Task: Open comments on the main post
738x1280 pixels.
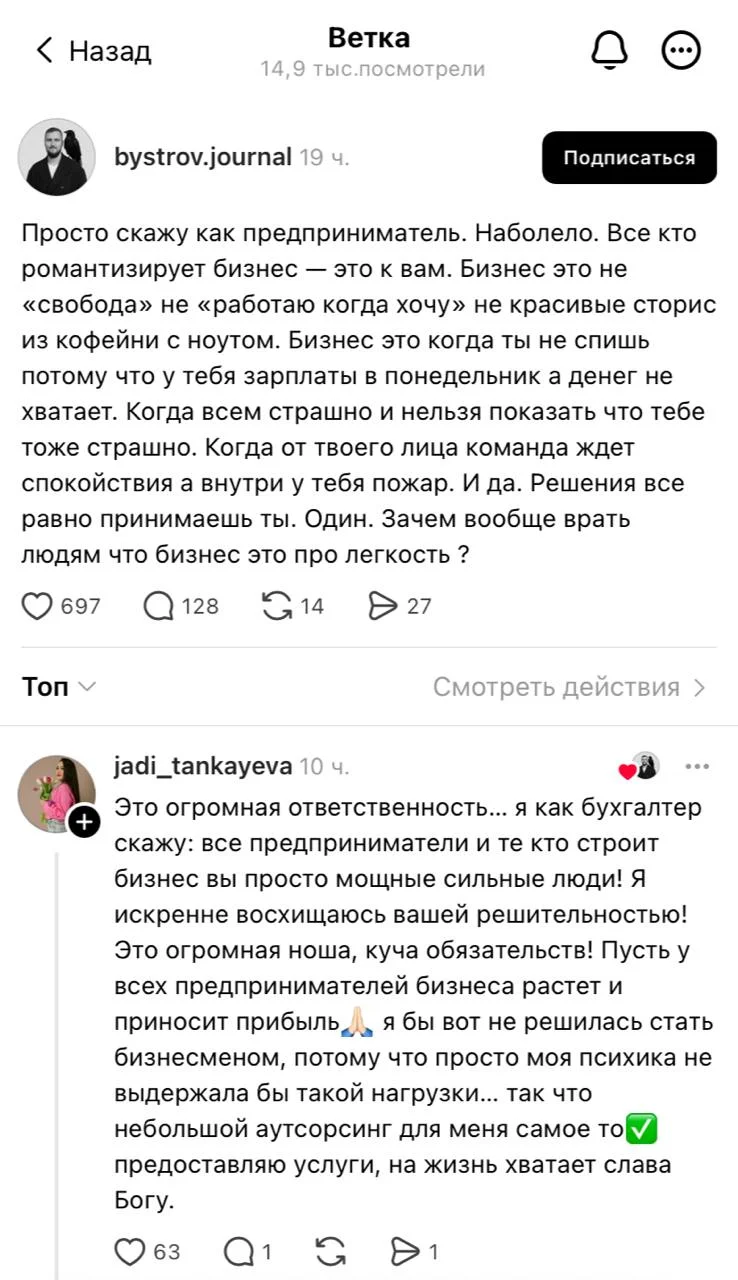Action: click(x=162, y=605)
